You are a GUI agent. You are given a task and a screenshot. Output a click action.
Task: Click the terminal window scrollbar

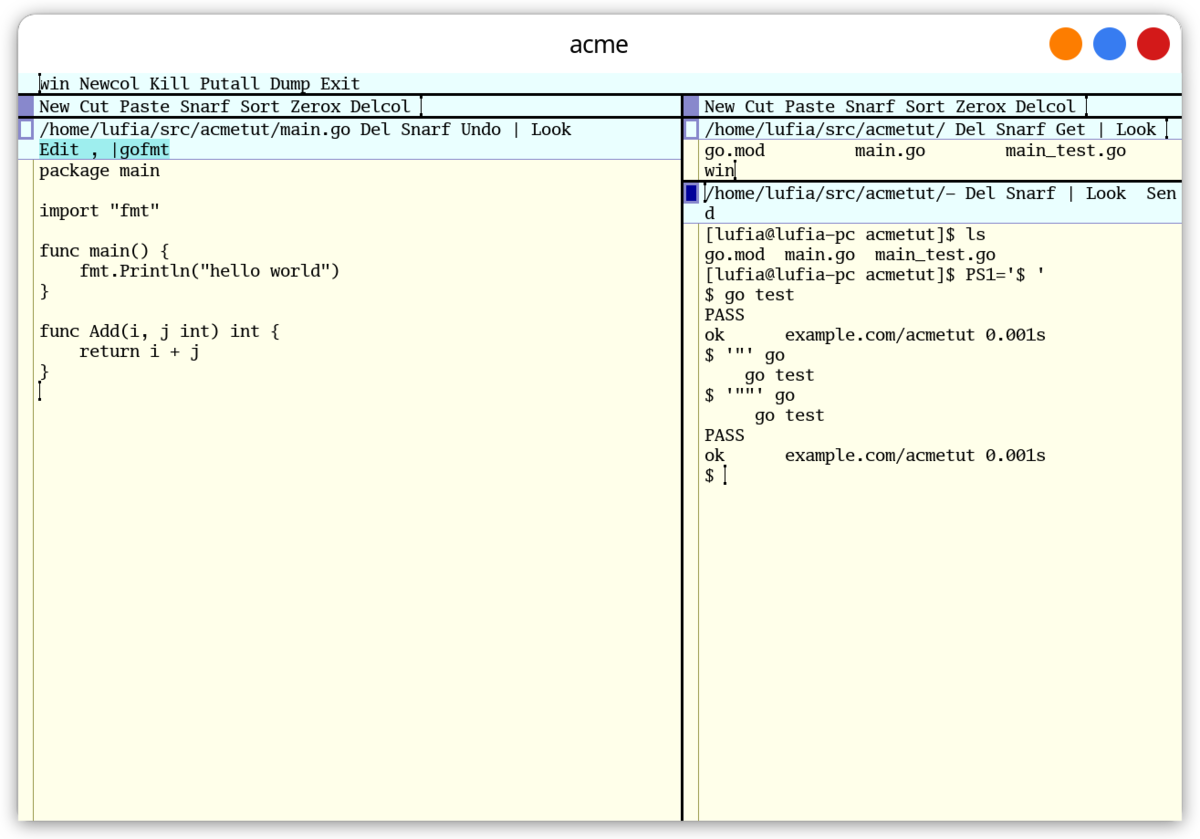(691, 522)
